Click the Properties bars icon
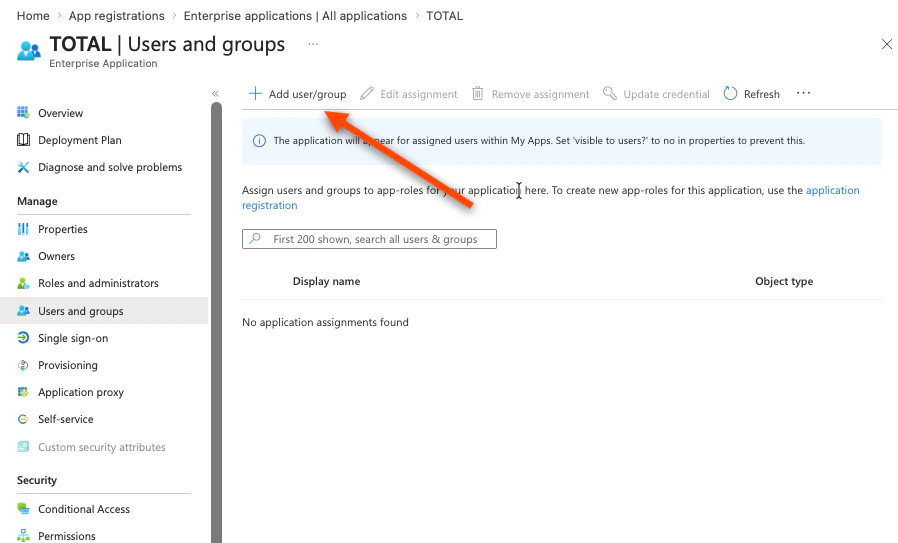Viewport: 898px width, 543px height. click(x=23, y=229)
